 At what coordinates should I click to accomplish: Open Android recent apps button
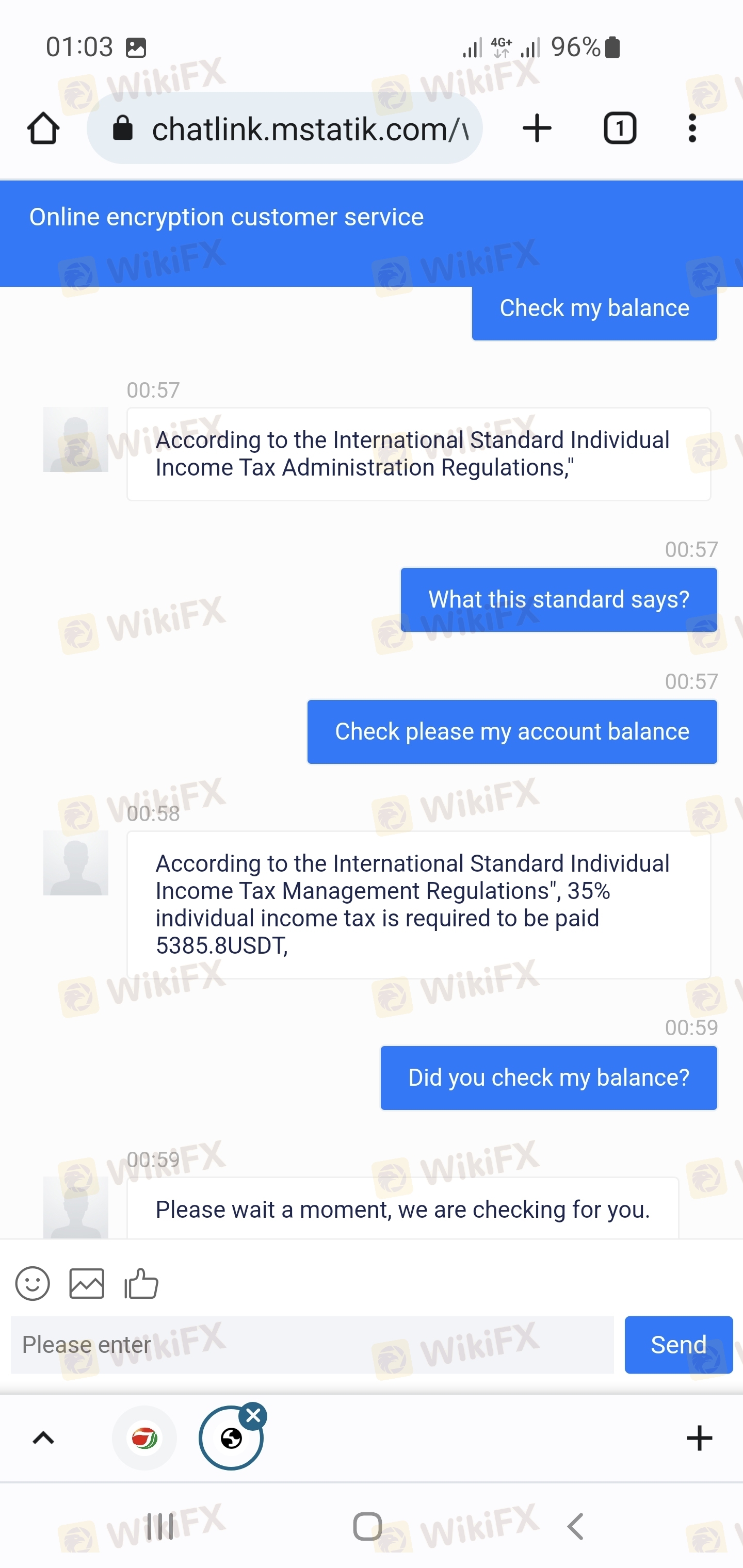(x=160, y=1527)
